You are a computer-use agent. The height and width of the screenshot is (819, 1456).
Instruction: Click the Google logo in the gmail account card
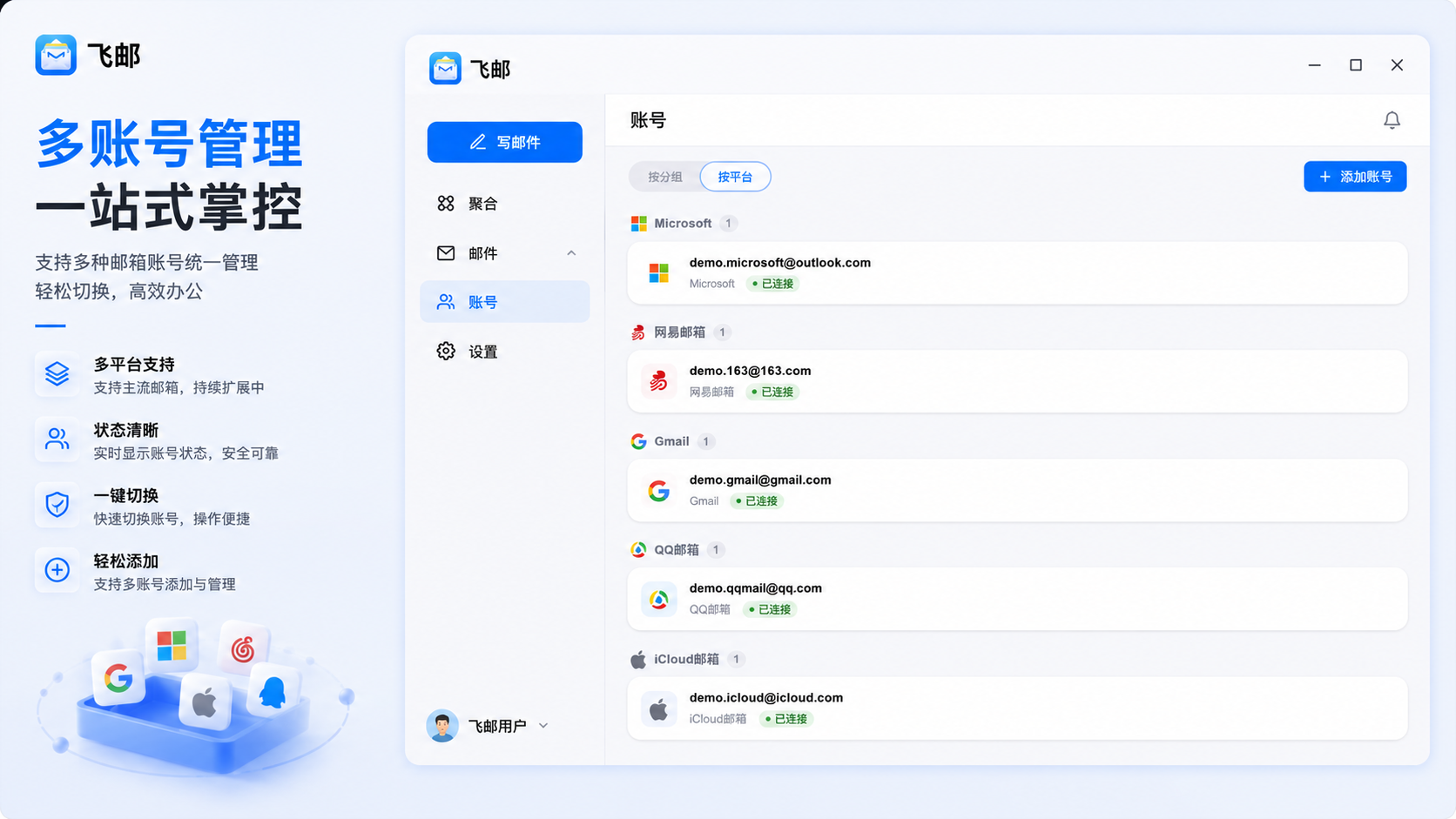point(659,491)
